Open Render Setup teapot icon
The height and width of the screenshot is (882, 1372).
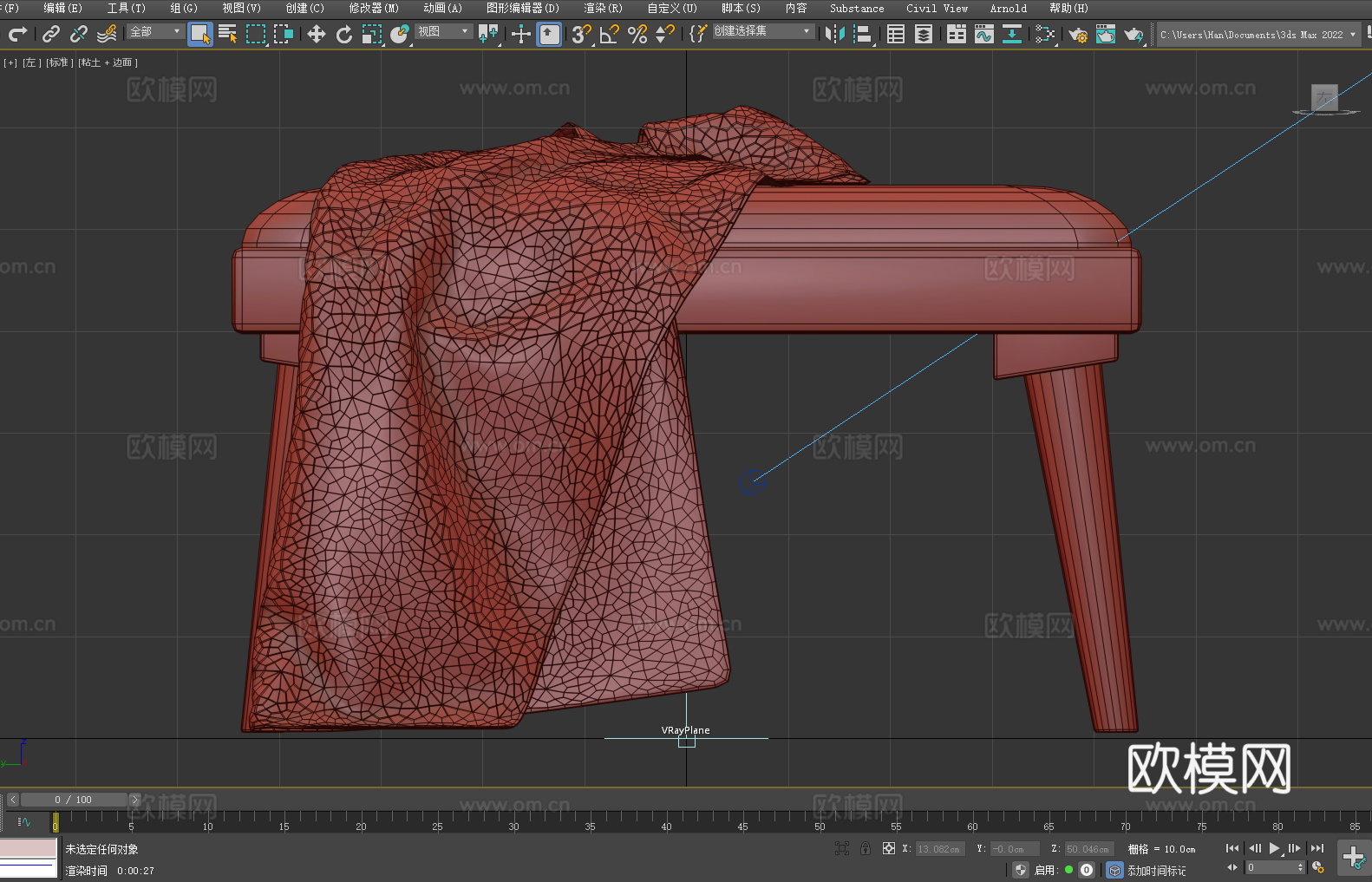tap(1078, 34)
